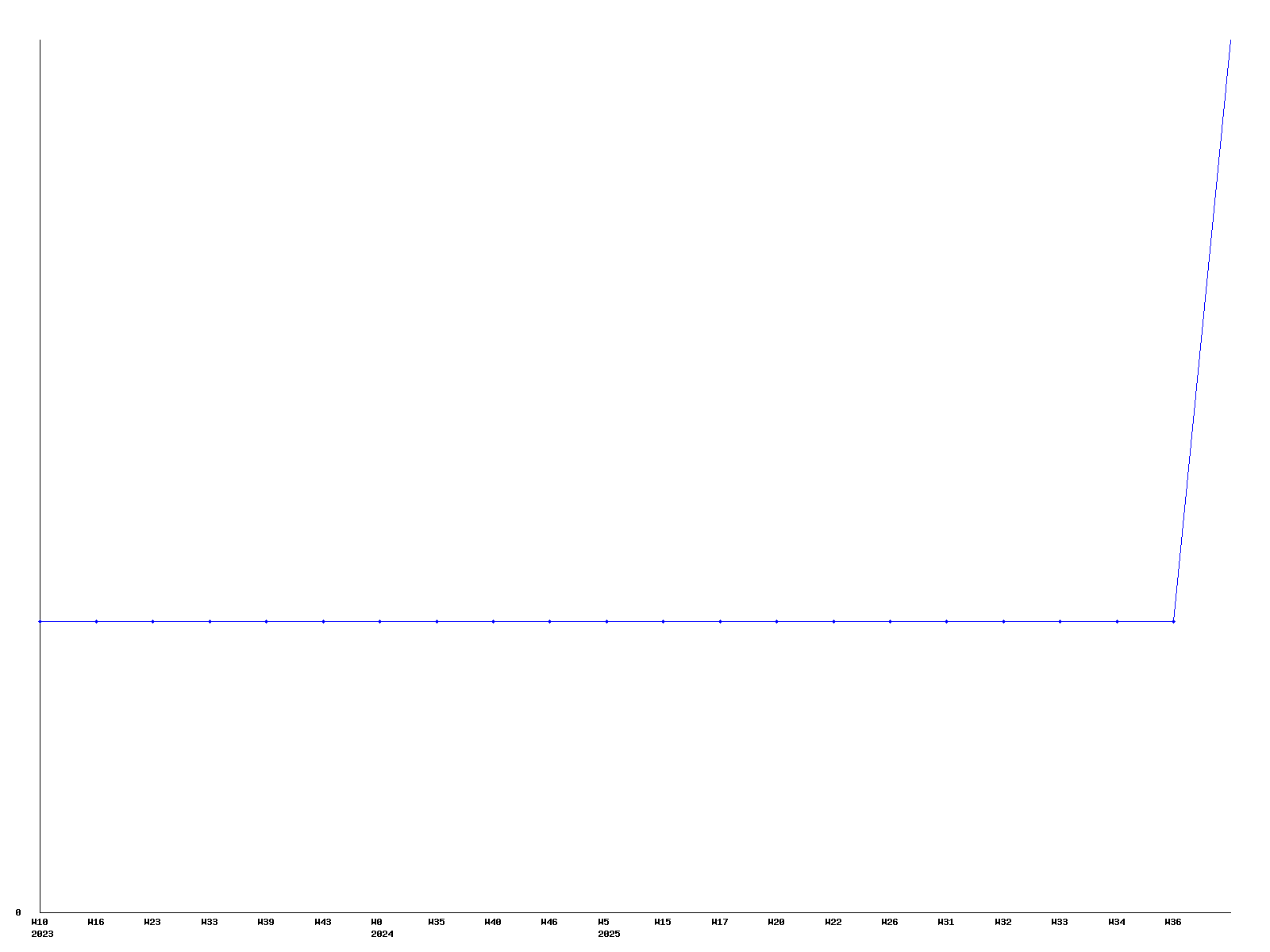Click the W5 2025 data point
The width and height of the screenshot is (1270, 952).
coord(606,621)
